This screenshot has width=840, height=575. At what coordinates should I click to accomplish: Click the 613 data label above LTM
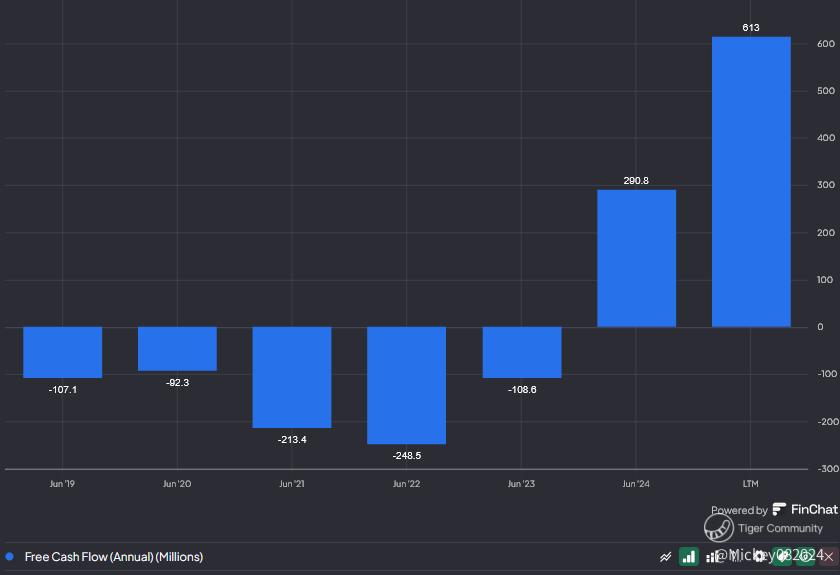tap(751, 28)
